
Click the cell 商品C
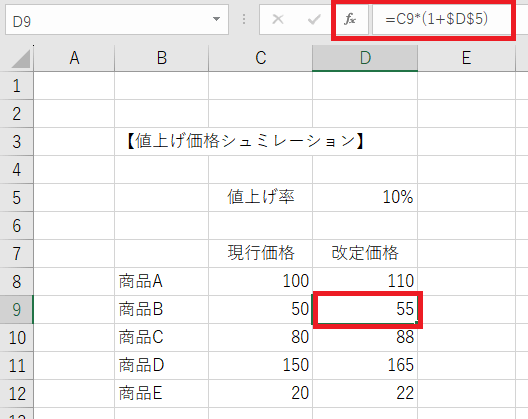tap(162, 337)
